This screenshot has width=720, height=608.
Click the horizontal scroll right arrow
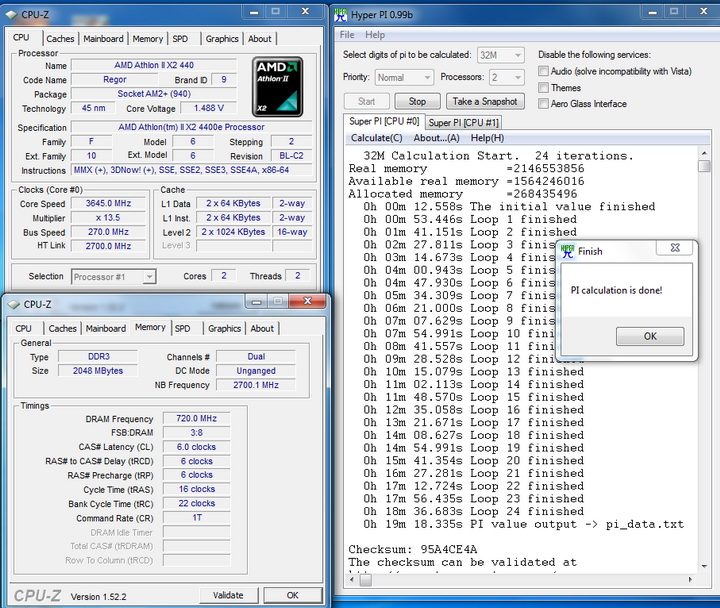click(690, 580)
